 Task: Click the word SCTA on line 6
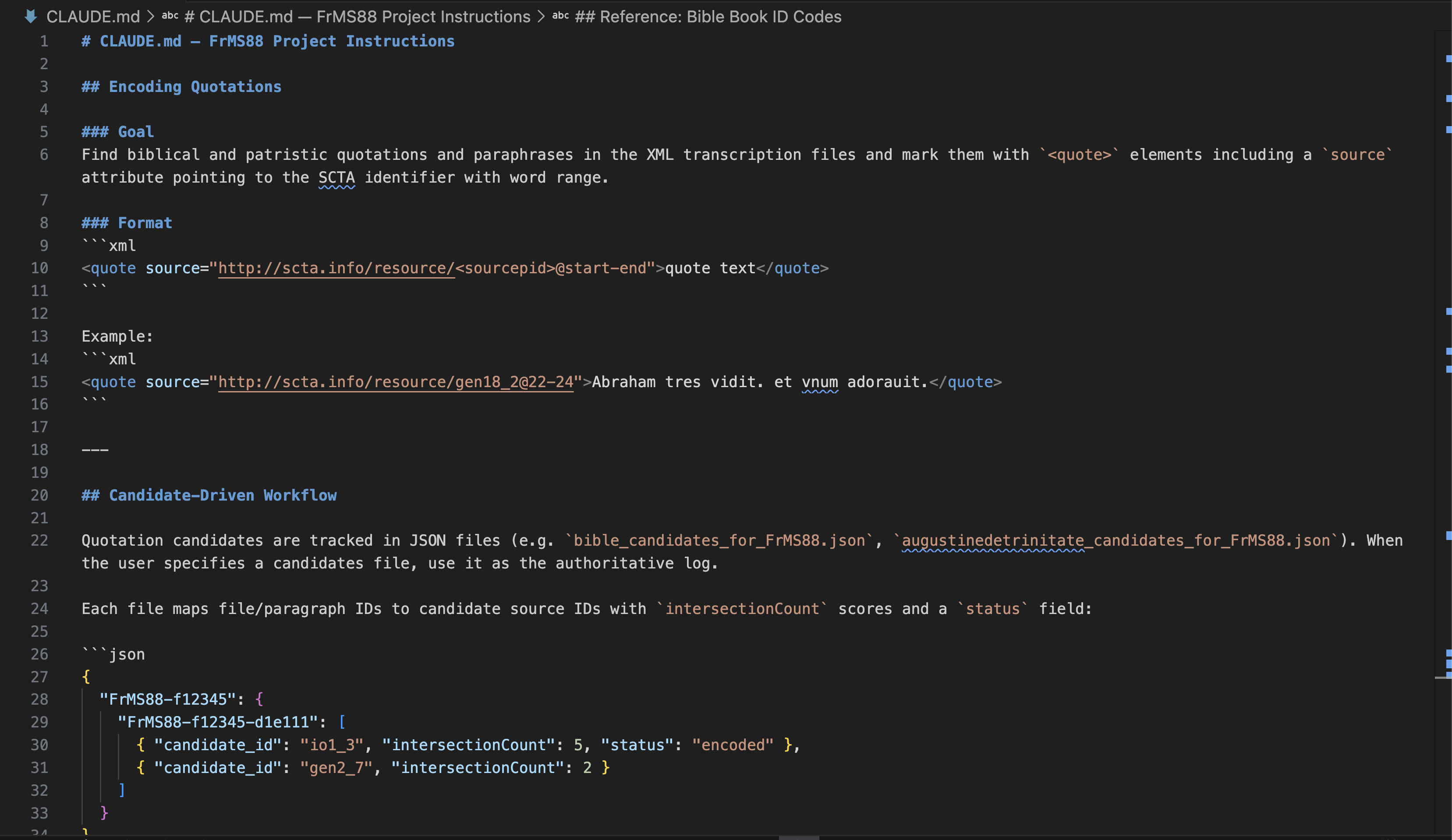tap(336, 177)
